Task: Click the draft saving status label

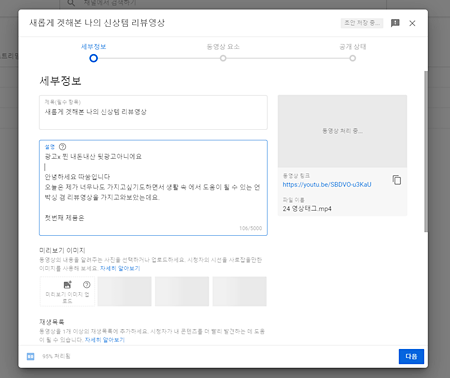Action: [362, 23]
